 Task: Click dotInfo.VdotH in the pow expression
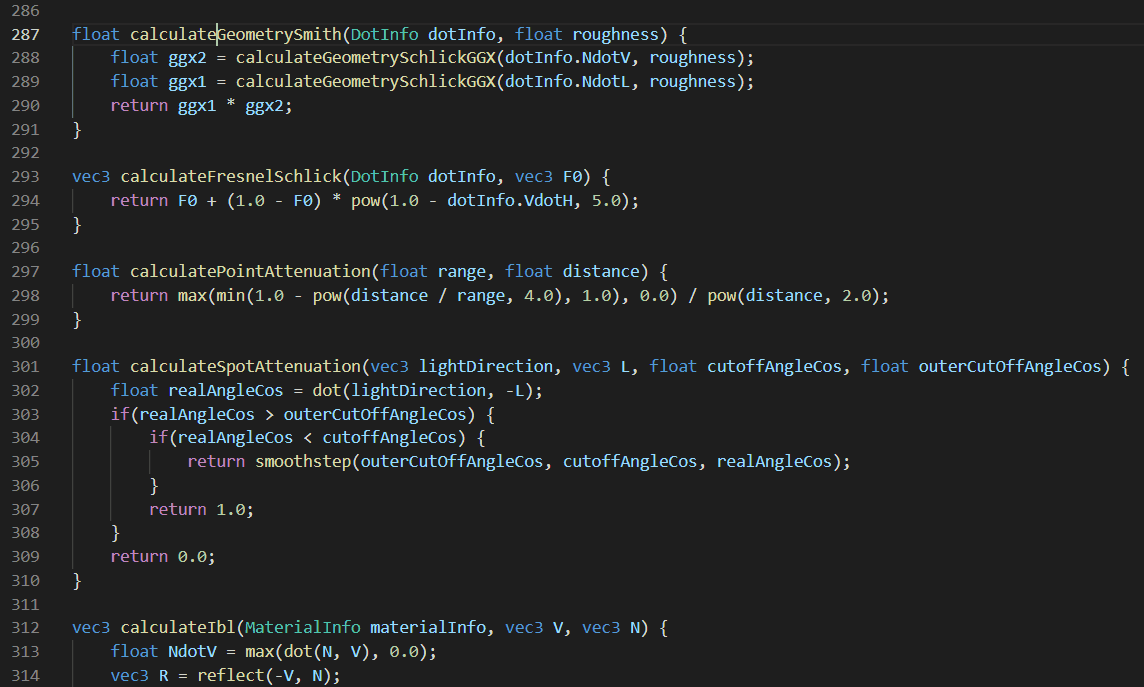[x=510, y=201]
